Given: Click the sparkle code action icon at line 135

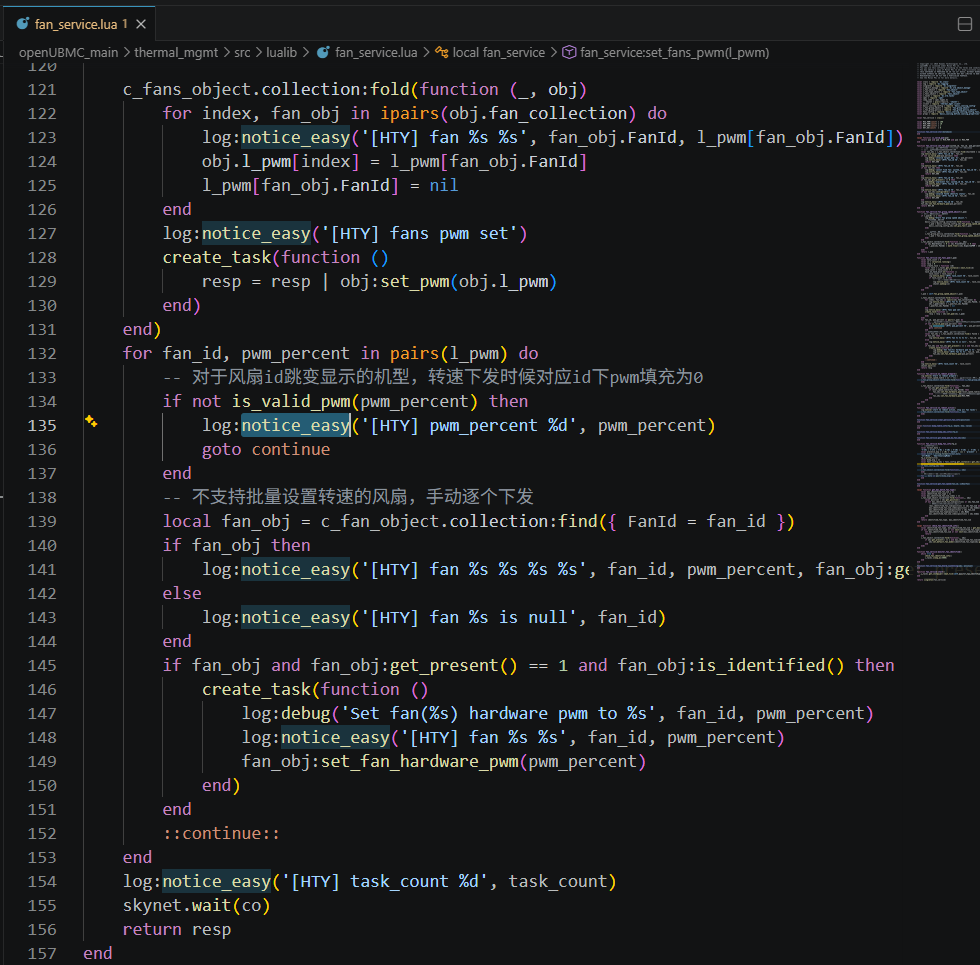Looking at the screenshot, I should tap(91, 422).
